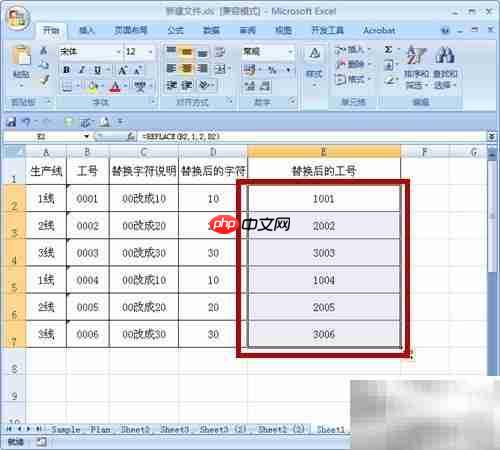Select the Format Painter brush
The height and width of the screenshot is (450, 500).
pos(44,80)
